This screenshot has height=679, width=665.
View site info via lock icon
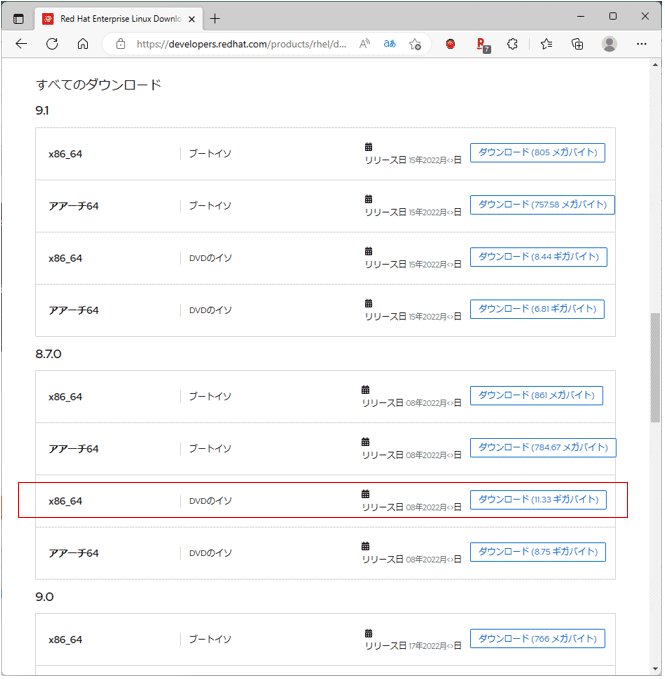[x=121, y=44]
